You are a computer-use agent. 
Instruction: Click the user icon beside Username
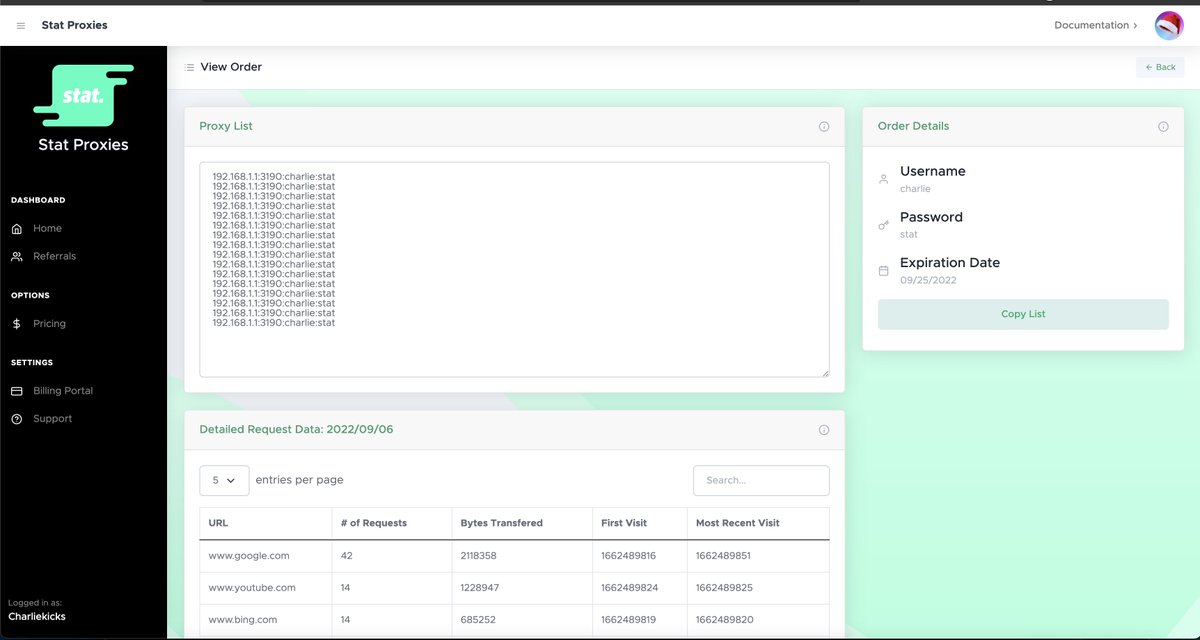click(x=883, y=180)
